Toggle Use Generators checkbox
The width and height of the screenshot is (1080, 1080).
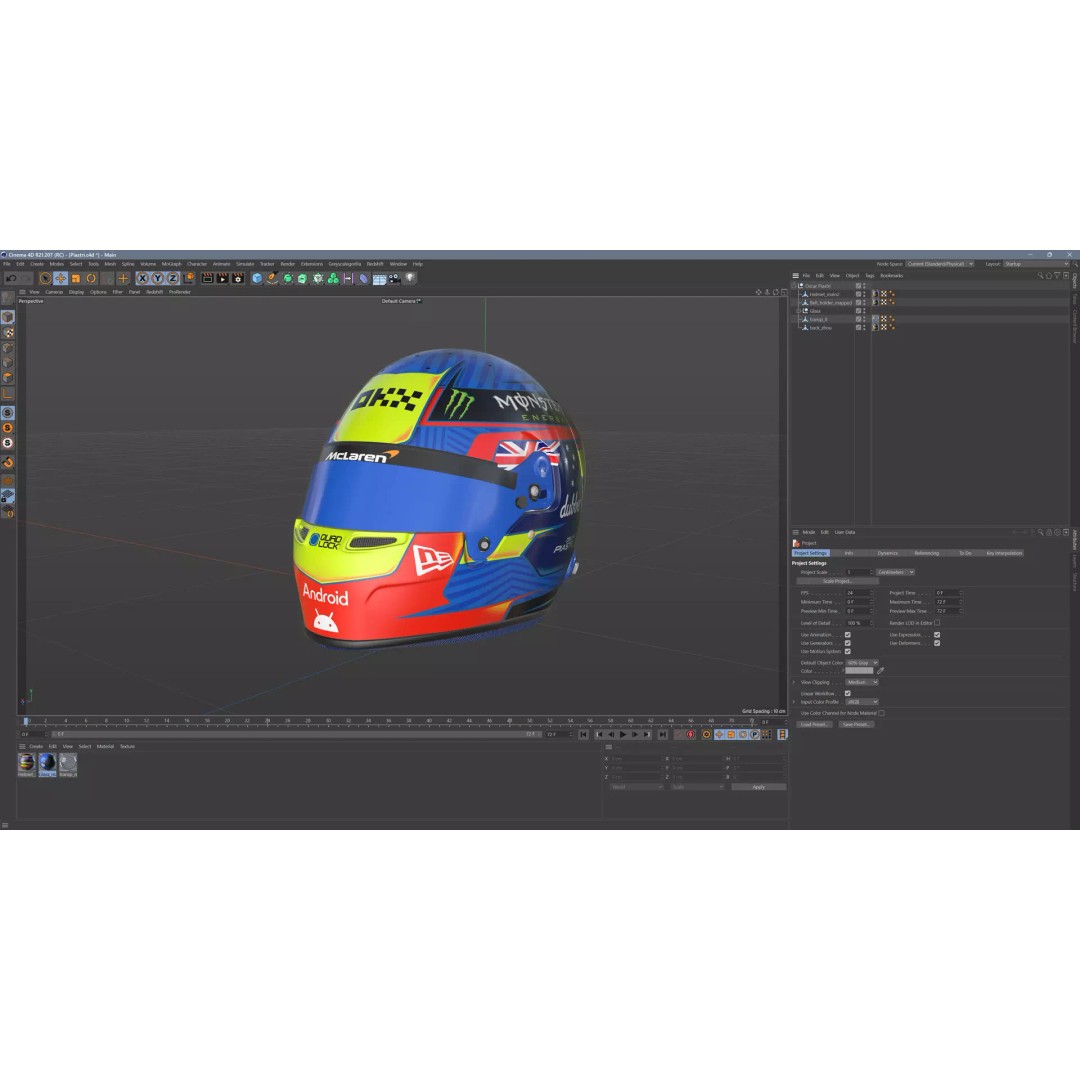[x=848, y=643]
